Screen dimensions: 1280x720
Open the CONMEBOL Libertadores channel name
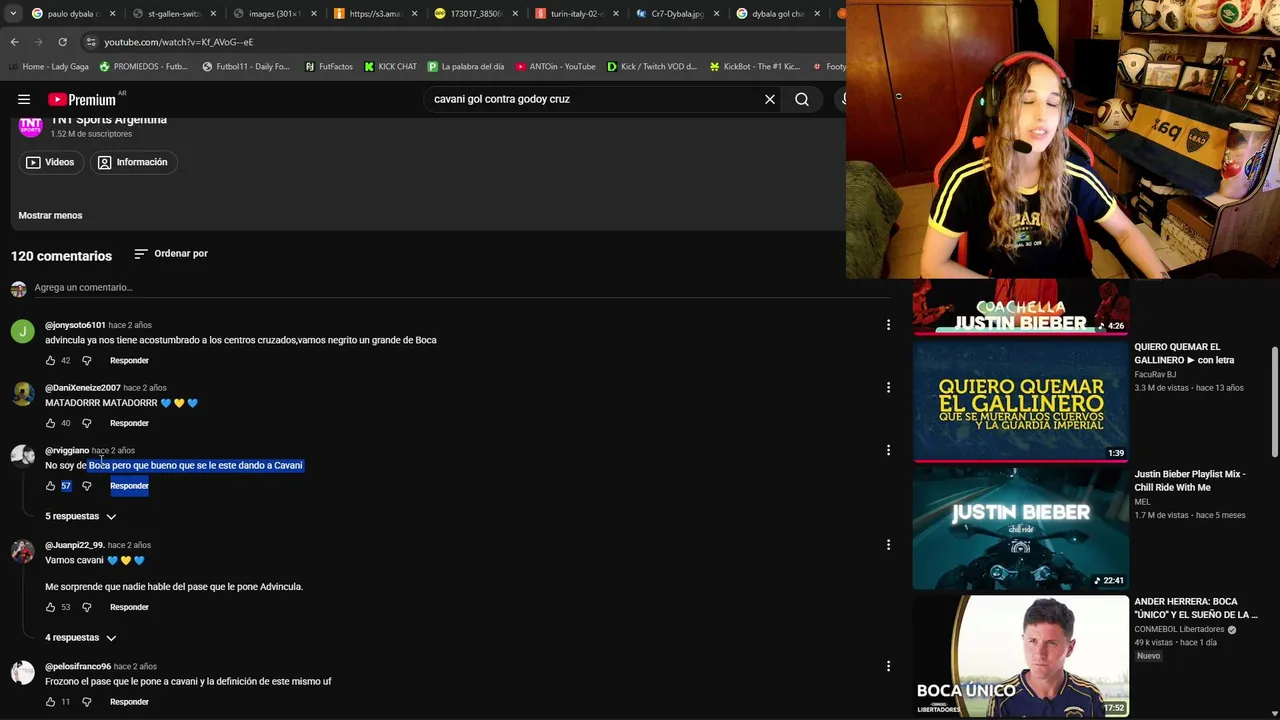[1179, 630]
